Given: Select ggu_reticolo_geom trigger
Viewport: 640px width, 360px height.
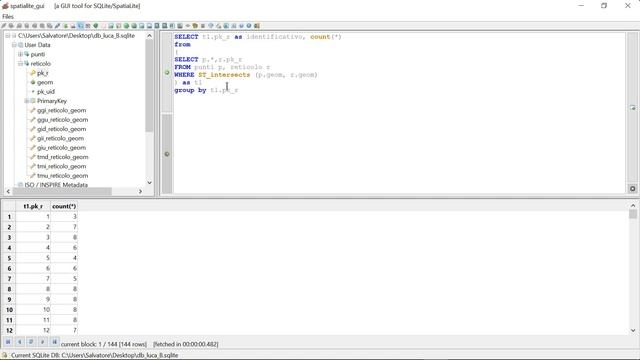Looking at the screenshot, I should (62, 120).
